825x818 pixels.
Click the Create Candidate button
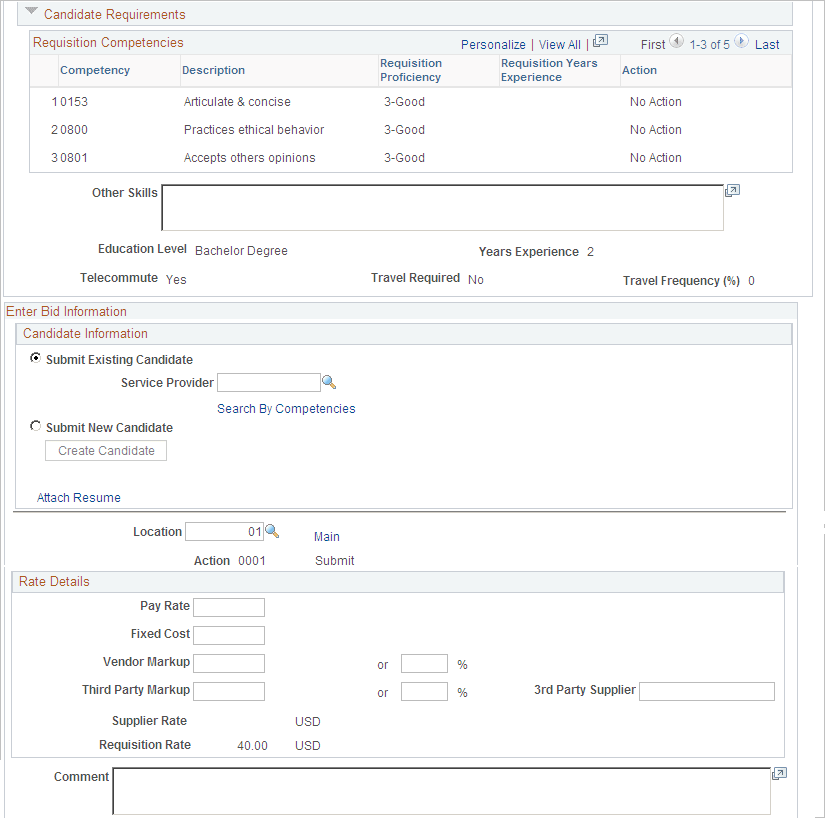tap(105, 450)
